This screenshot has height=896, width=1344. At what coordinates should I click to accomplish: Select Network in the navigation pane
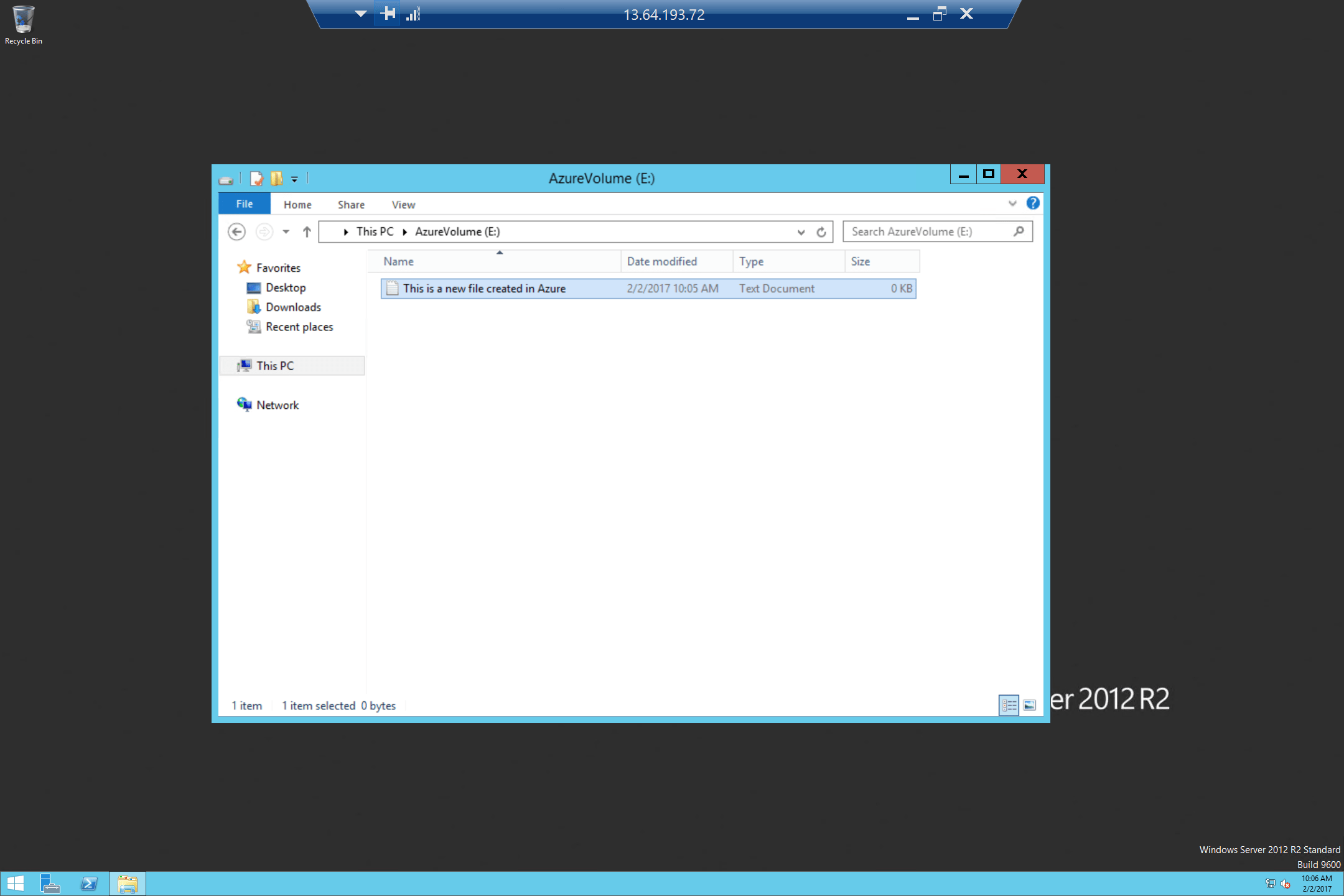pos(277,404)
